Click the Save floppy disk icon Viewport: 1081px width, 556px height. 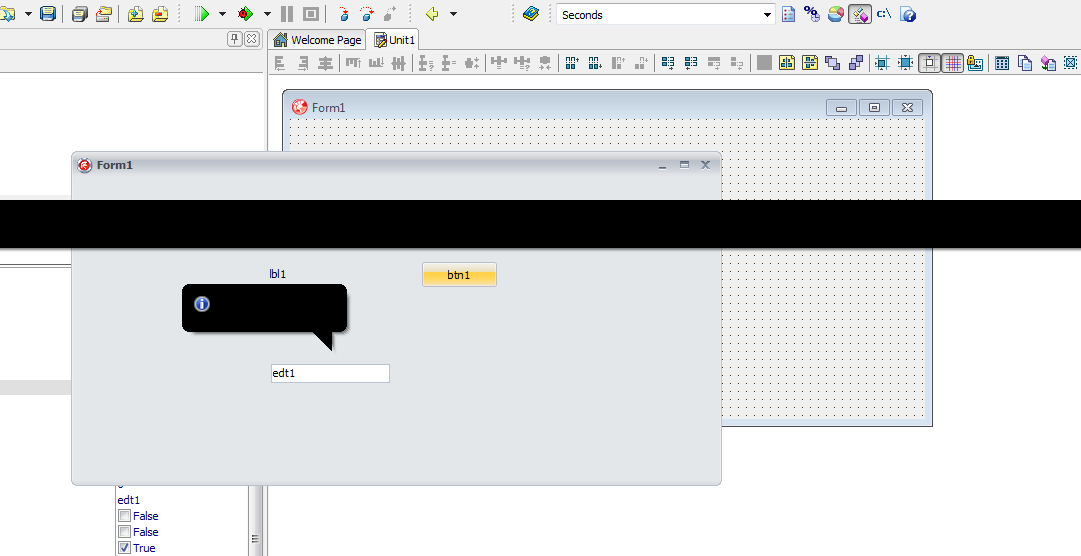[47, 14]
